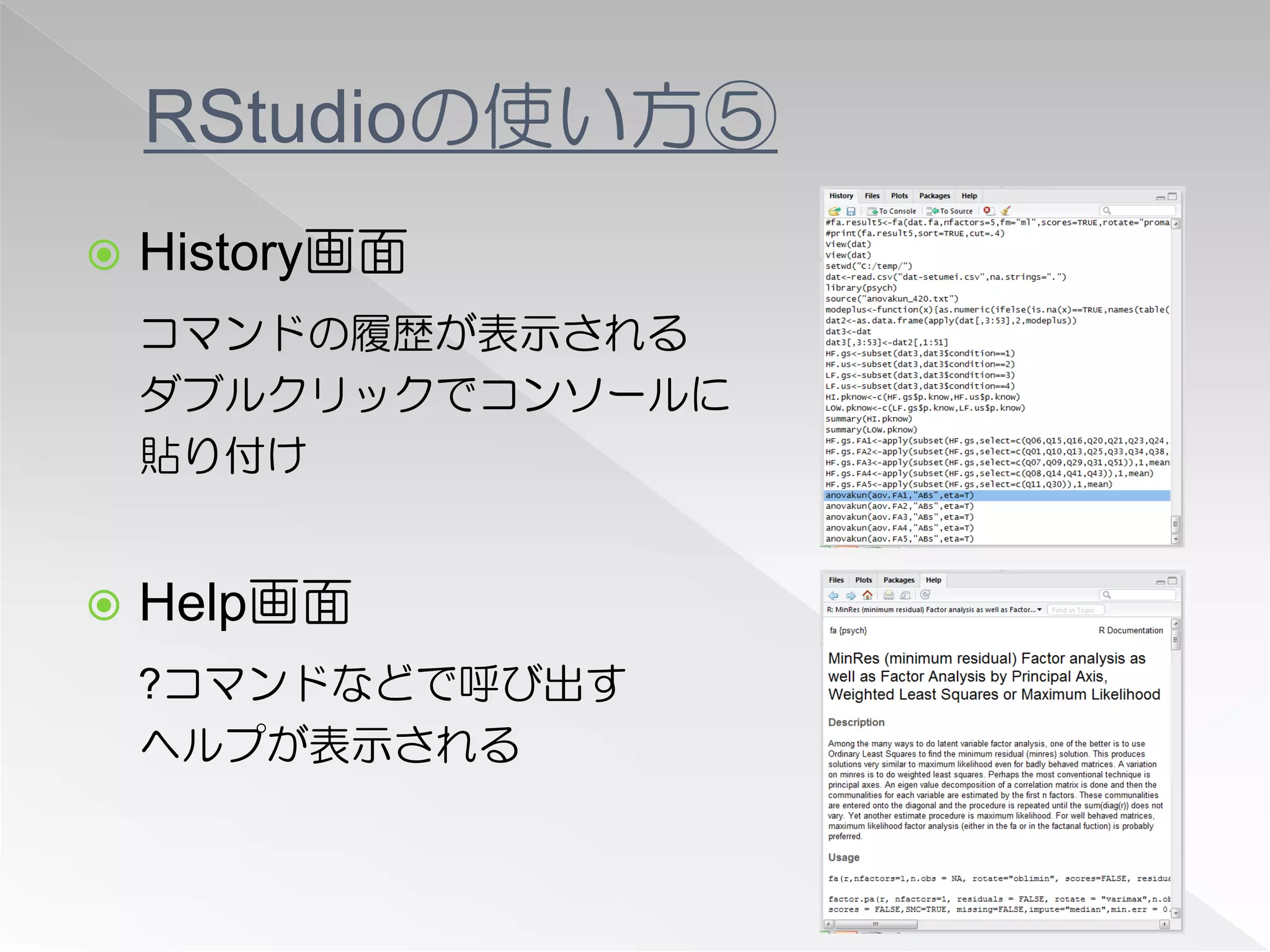1270x952 pixels.
Task: Click the fa {psych} header text
Action: 848,631
